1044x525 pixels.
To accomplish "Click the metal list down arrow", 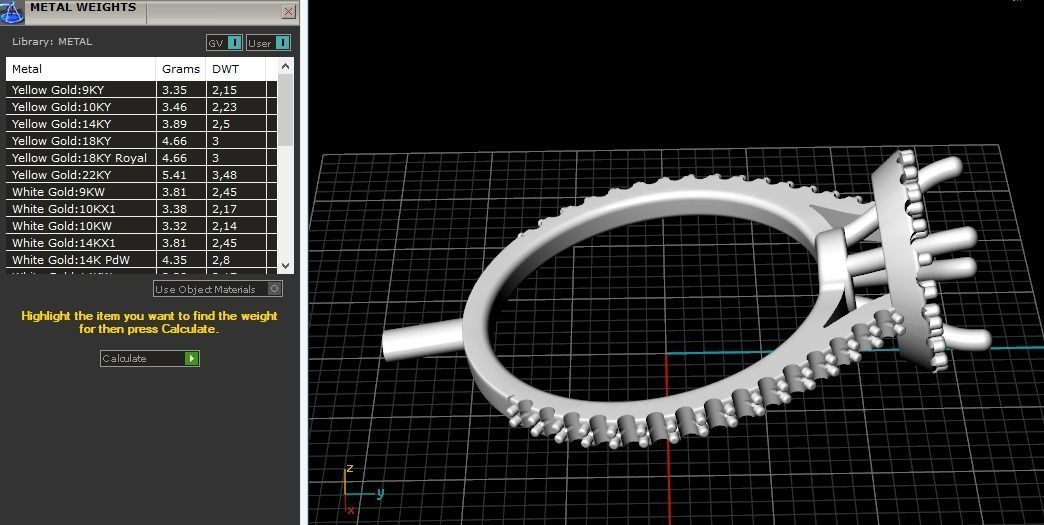I will [x=285, y=265].
